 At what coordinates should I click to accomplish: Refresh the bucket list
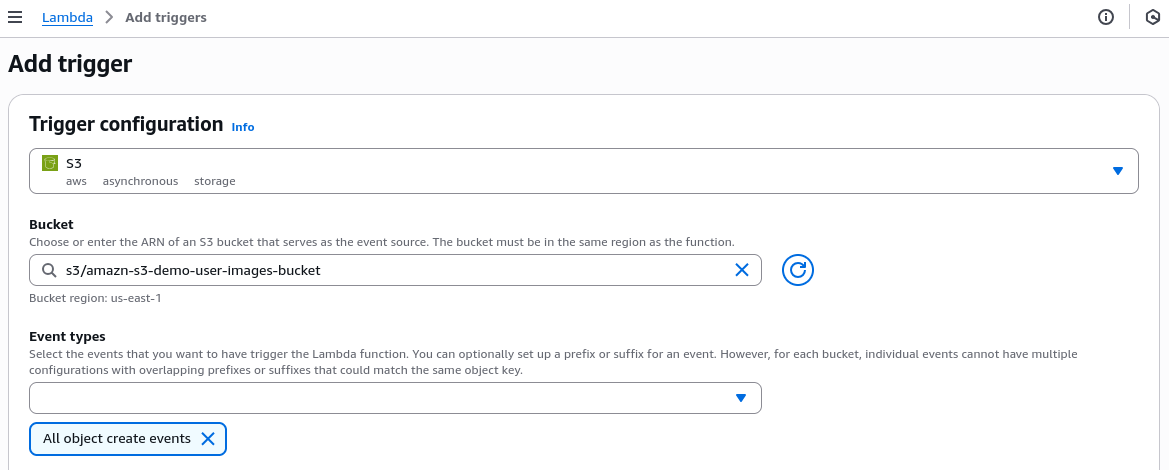click(797, 270)
